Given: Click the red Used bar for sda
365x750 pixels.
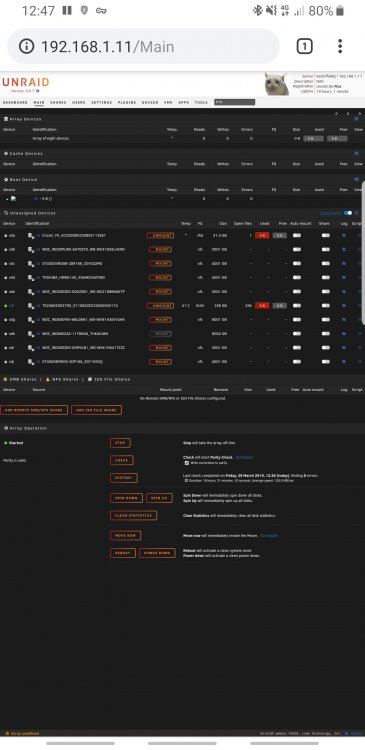Looking at the screenshot, I should point(262,235).
